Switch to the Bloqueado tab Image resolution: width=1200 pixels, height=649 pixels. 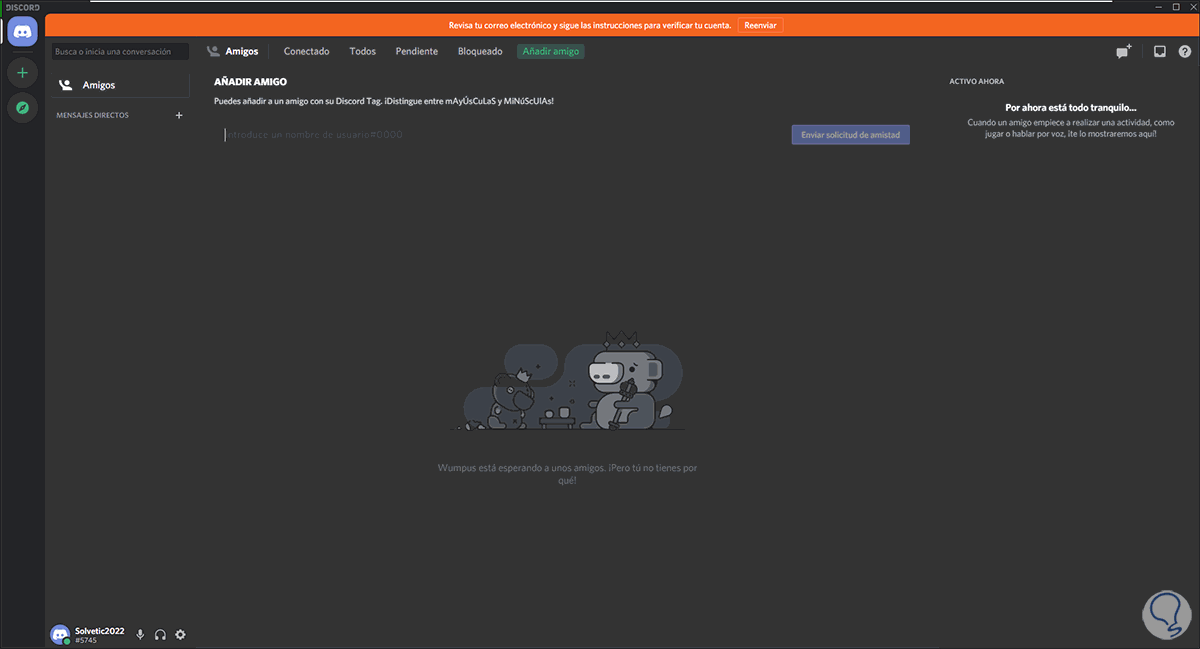(480, 51)
